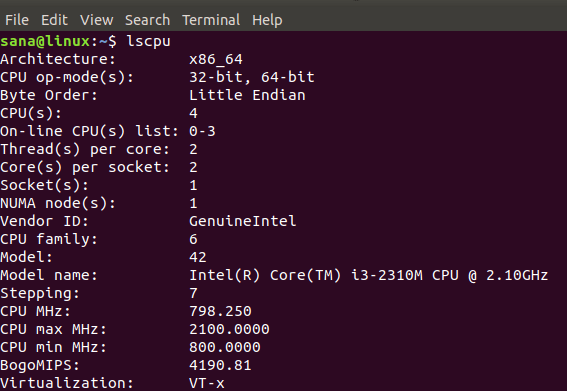Image resolution: width=567 pixels, height=391 pixels.
Task: Click the GenuineIntel vendor value
Action: click(243, 221)
